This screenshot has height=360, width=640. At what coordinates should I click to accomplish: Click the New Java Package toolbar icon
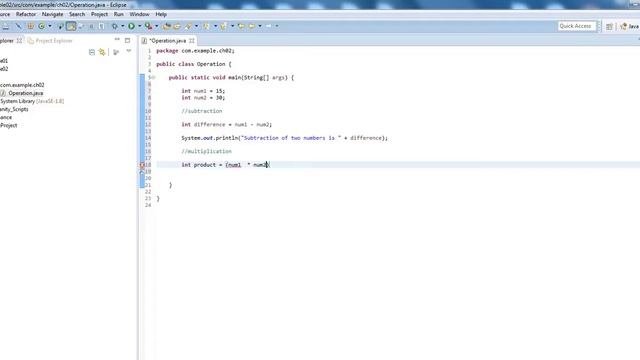(x=31, y=26)
